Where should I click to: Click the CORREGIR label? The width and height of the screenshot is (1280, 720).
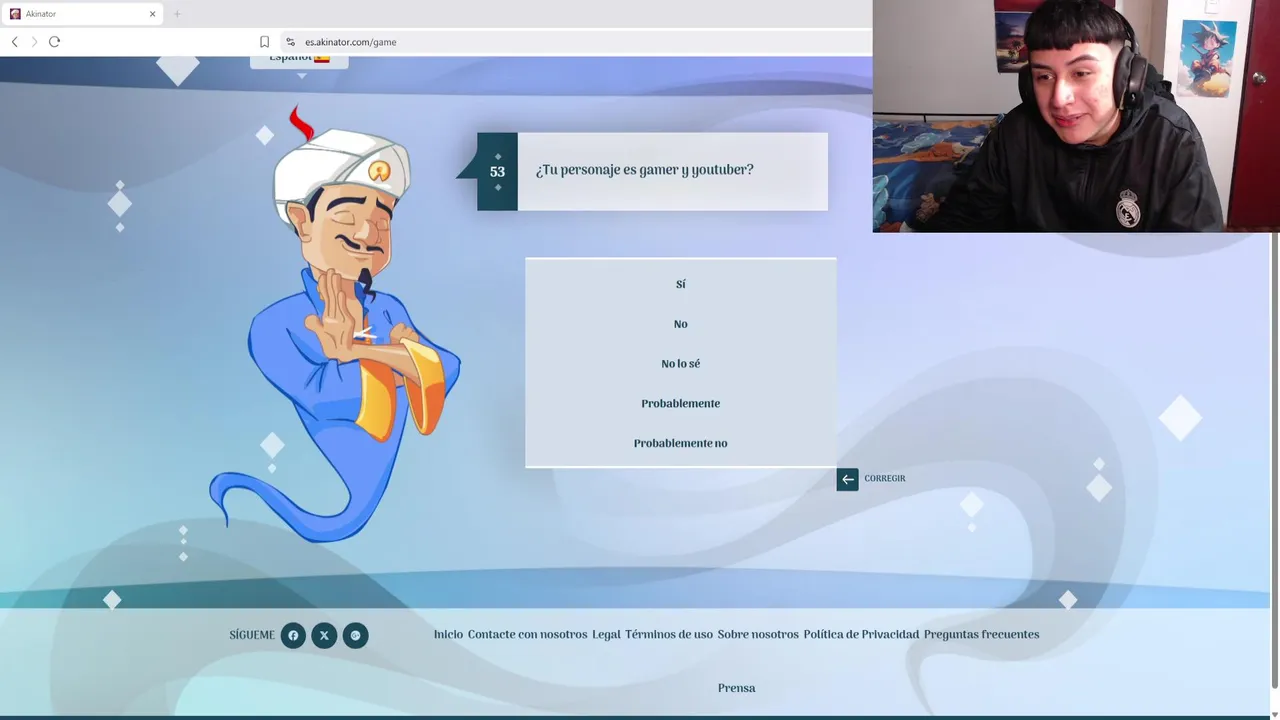click(x=885, y=479)
